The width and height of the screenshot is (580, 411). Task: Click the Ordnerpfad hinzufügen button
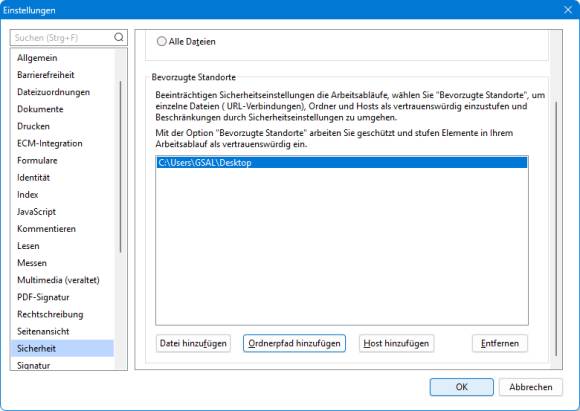click(294, 343)
